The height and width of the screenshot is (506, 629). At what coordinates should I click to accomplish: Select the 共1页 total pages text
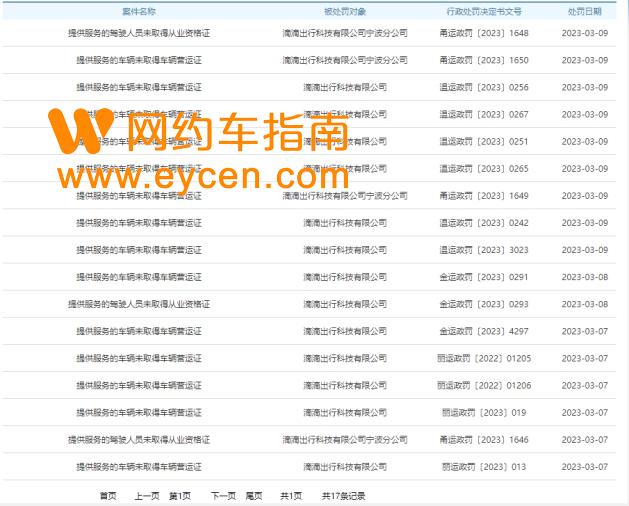pyautogui.click(x=291, y=496)
